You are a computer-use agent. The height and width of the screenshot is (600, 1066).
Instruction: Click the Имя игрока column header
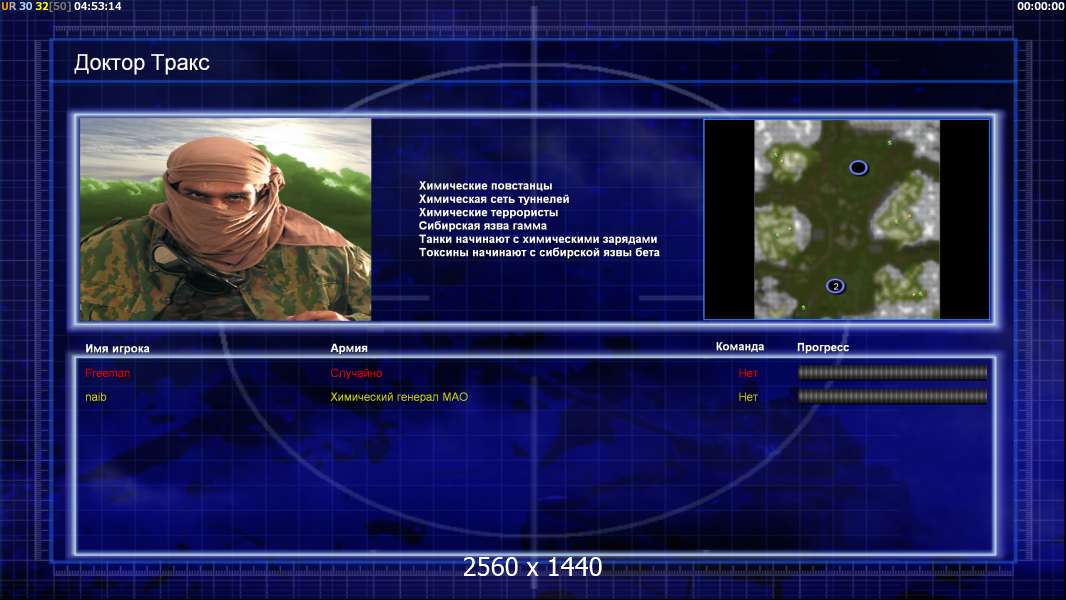coord(117,349)
